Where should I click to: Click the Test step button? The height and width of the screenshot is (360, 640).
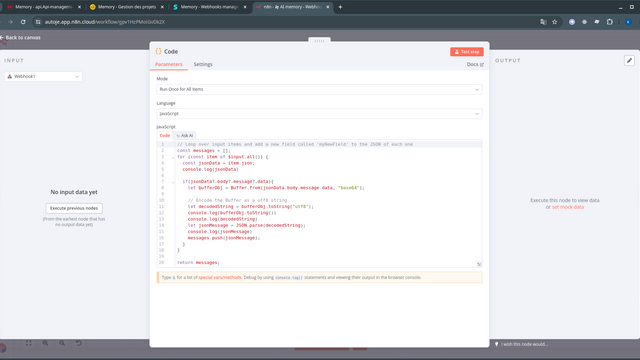click(467, 52)
